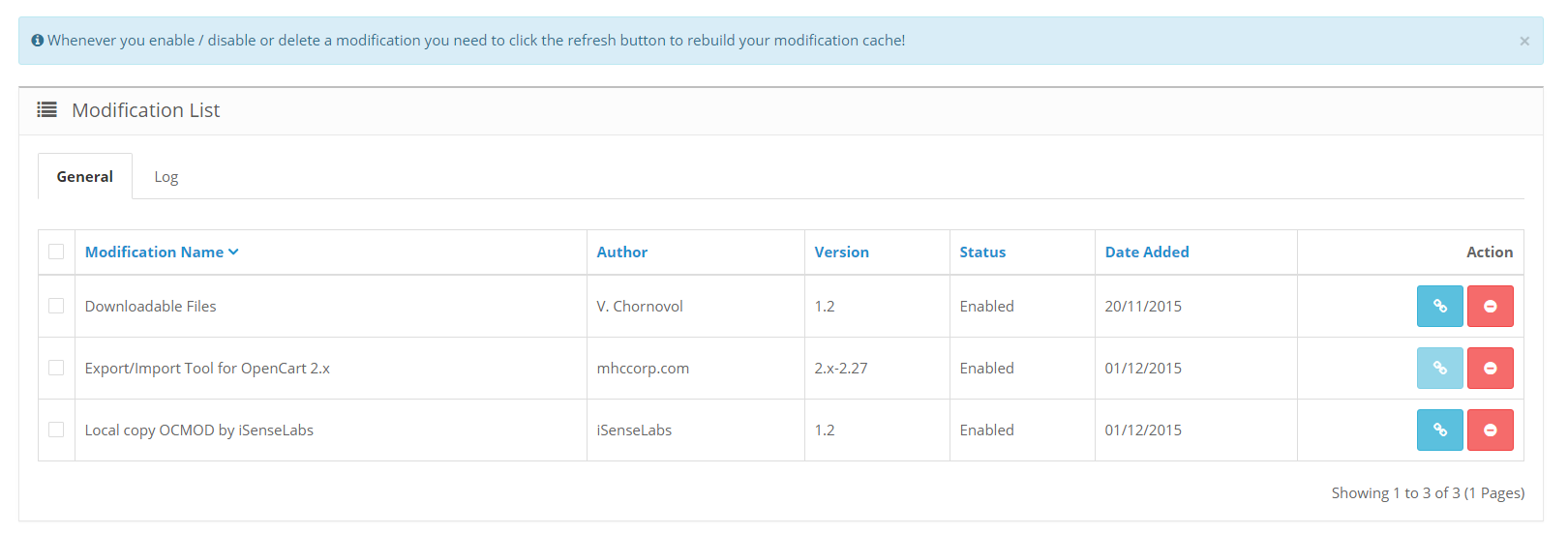The height and width of the screenshot is (534, 1568).
Task: Click link icon for Export/Import Tool row
Action: click(x=1439, y=368)
